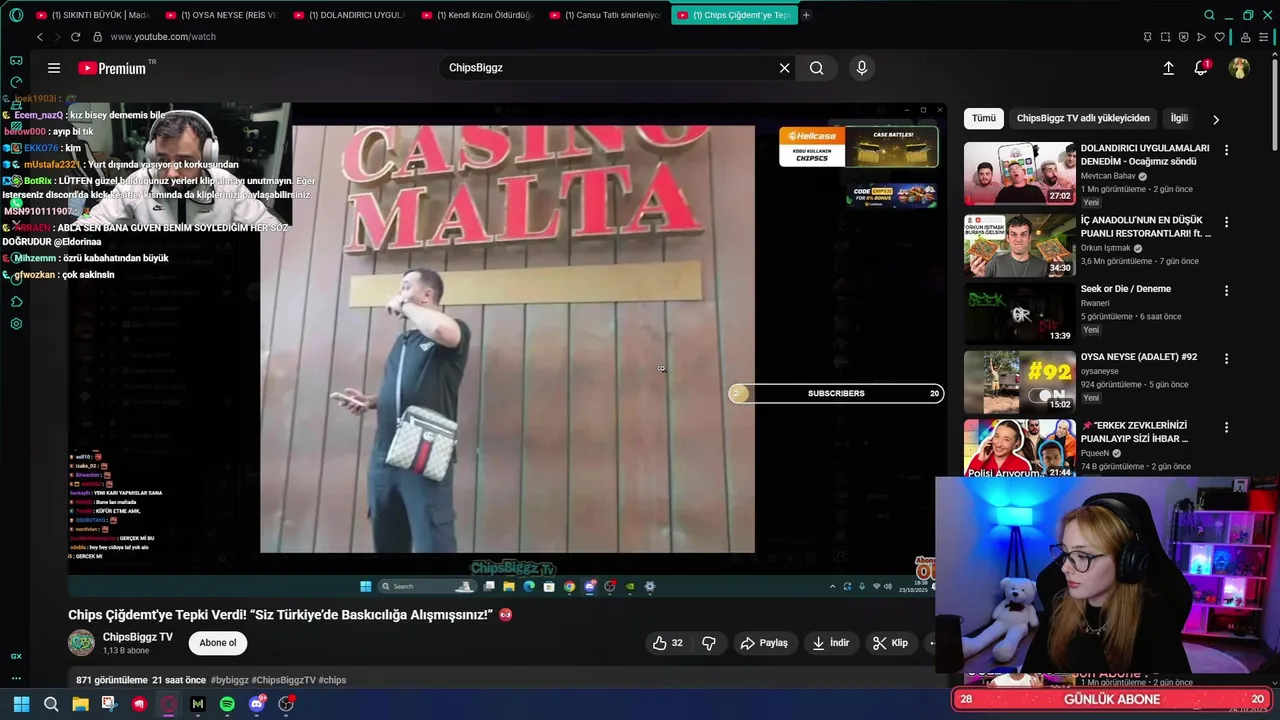1280x720 pixels.
Task: Clear the ChipsBiggz search text
Action: pos(785,68)
